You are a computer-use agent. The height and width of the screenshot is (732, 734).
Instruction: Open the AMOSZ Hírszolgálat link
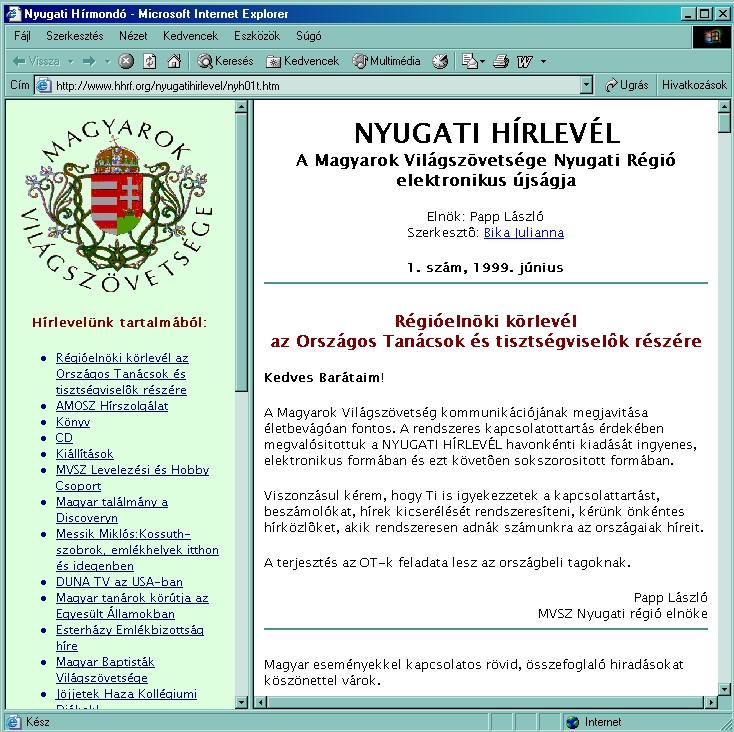[112, 406]
